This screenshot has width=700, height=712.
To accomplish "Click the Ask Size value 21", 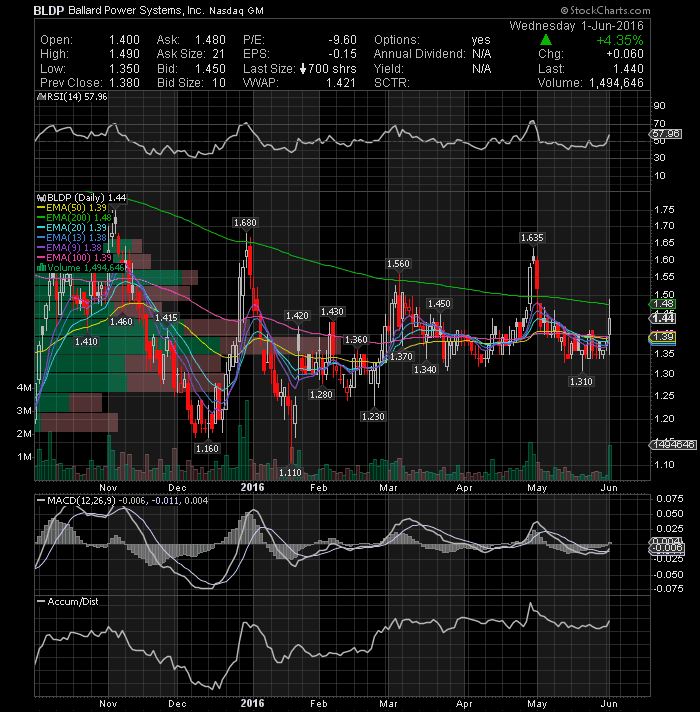I will pyautogui.click(x=219, y=54).
